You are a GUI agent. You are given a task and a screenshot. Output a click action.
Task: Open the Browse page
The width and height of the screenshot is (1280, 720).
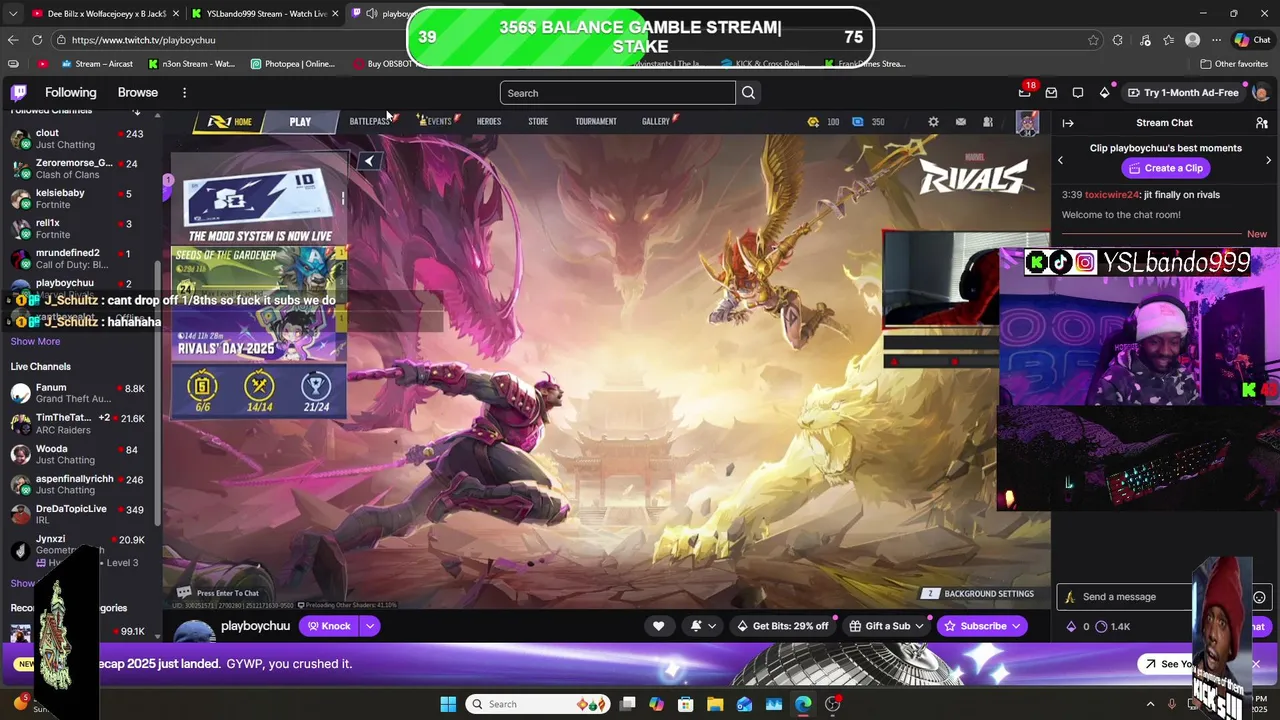(x=138, y=93)
